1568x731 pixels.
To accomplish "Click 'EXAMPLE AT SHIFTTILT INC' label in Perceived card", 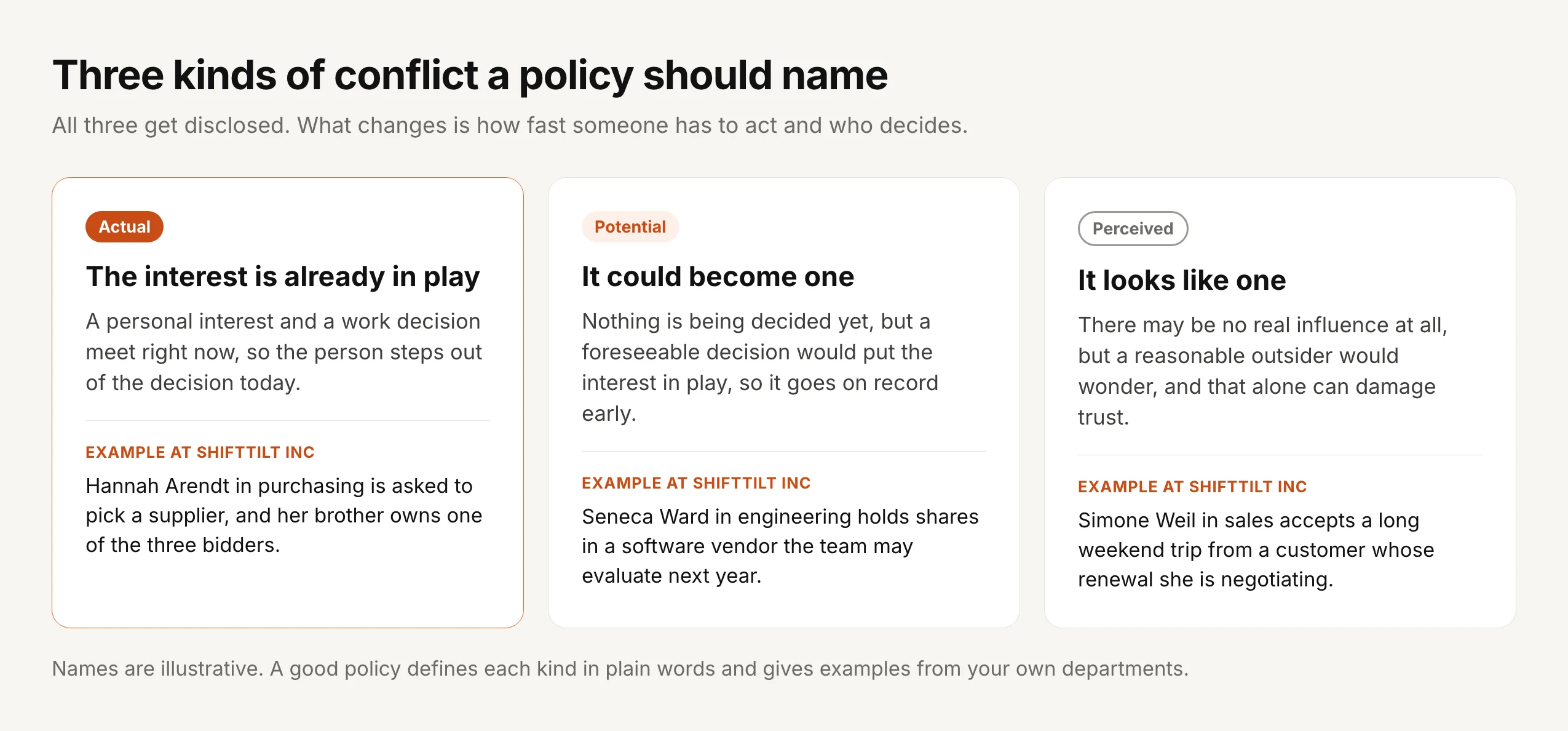I will point(1192,487).
